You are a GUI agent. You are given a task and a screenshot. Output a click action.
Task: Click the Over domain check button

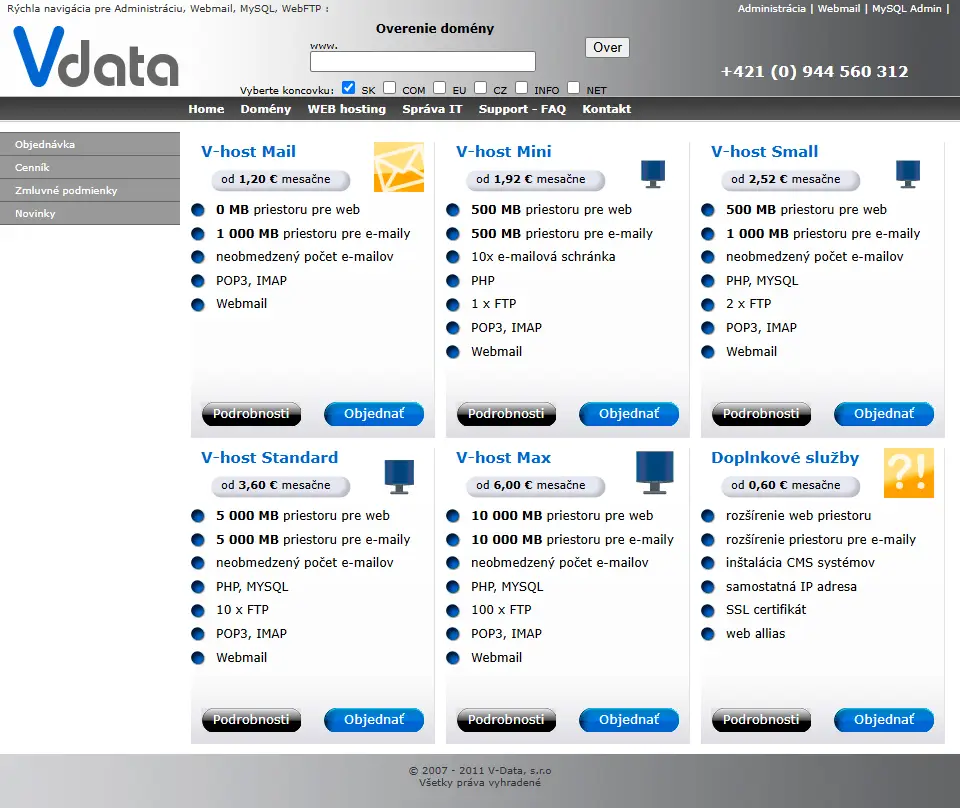[607, 48]
